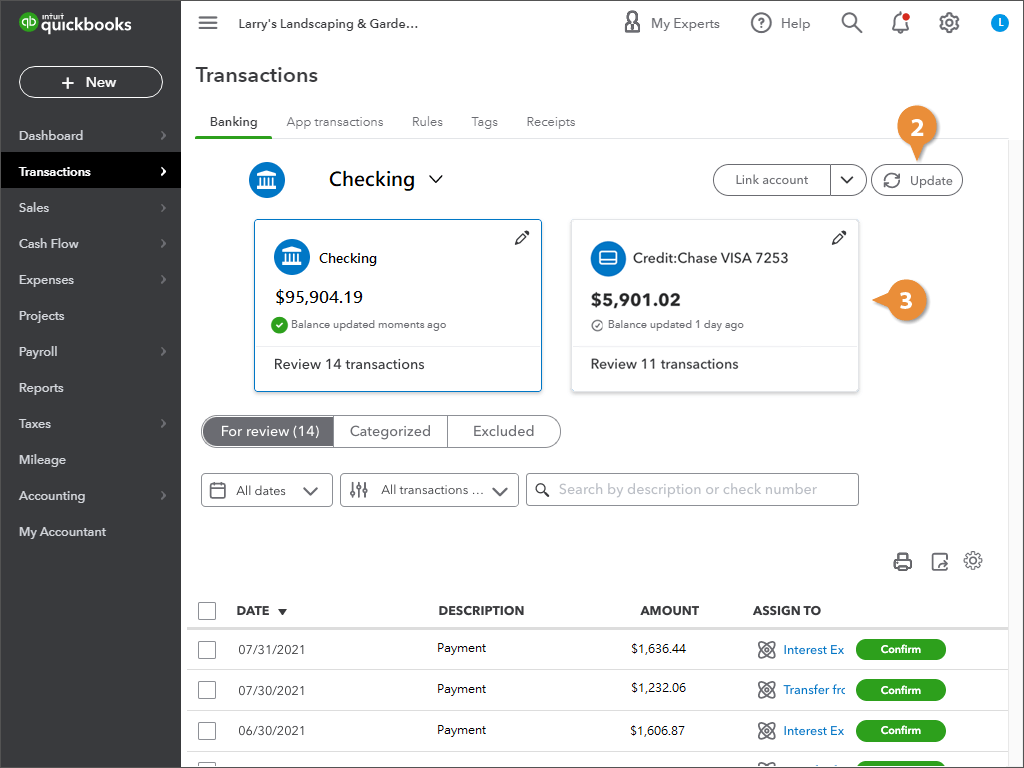The width and height of the screenshot is (1024, 768).
Task: Select the 07/31/2021 payment checkbox
Action: click(x=207, y=650)
